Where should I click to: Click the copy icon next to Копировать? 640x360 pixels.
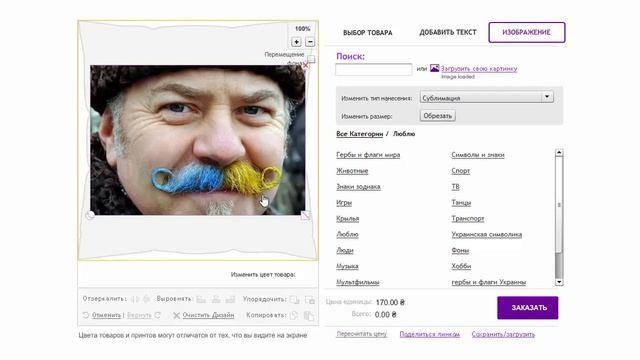pos(294,316)
